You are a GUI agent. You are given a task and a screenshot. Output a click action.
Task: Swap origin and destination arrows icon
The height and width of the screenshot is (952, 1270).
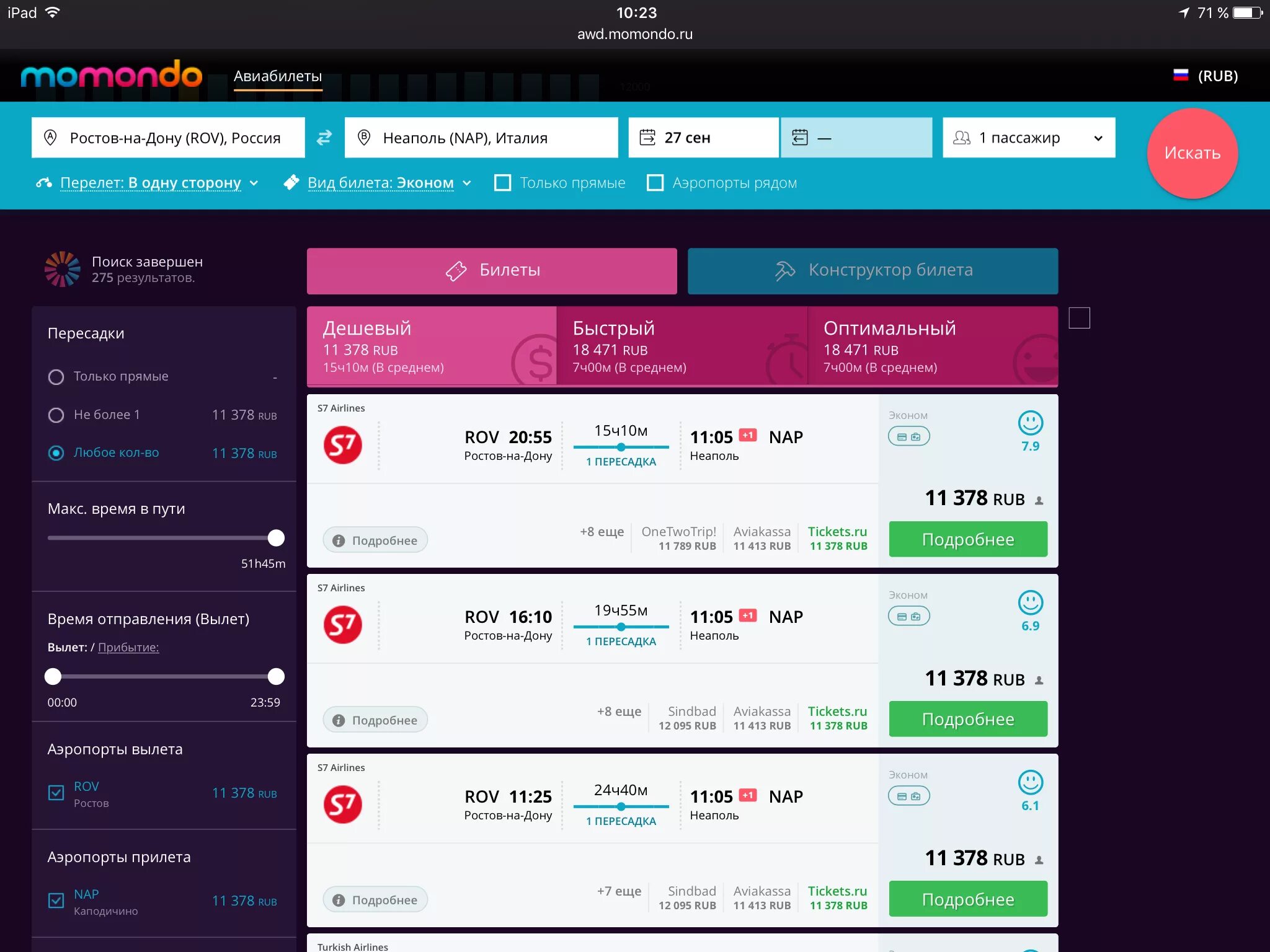[x=324, y=138]
